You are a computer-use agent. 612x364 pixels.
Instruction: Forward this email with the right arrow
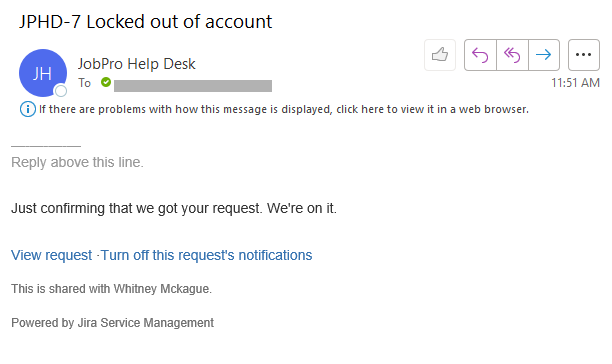click(x=544, y=55)
